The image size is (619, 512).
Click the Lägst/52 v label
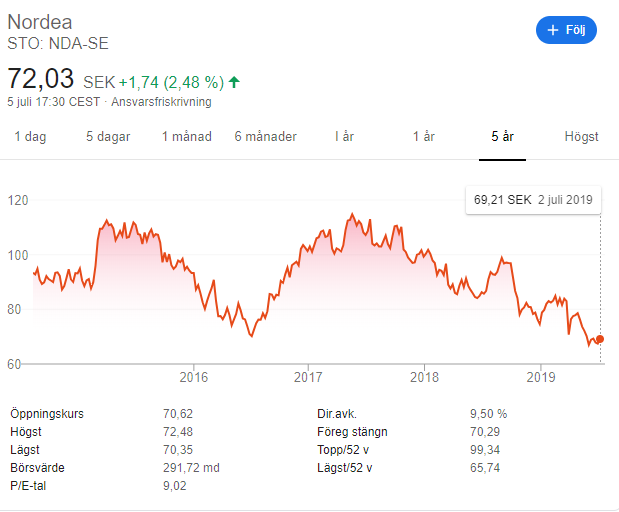345,468
